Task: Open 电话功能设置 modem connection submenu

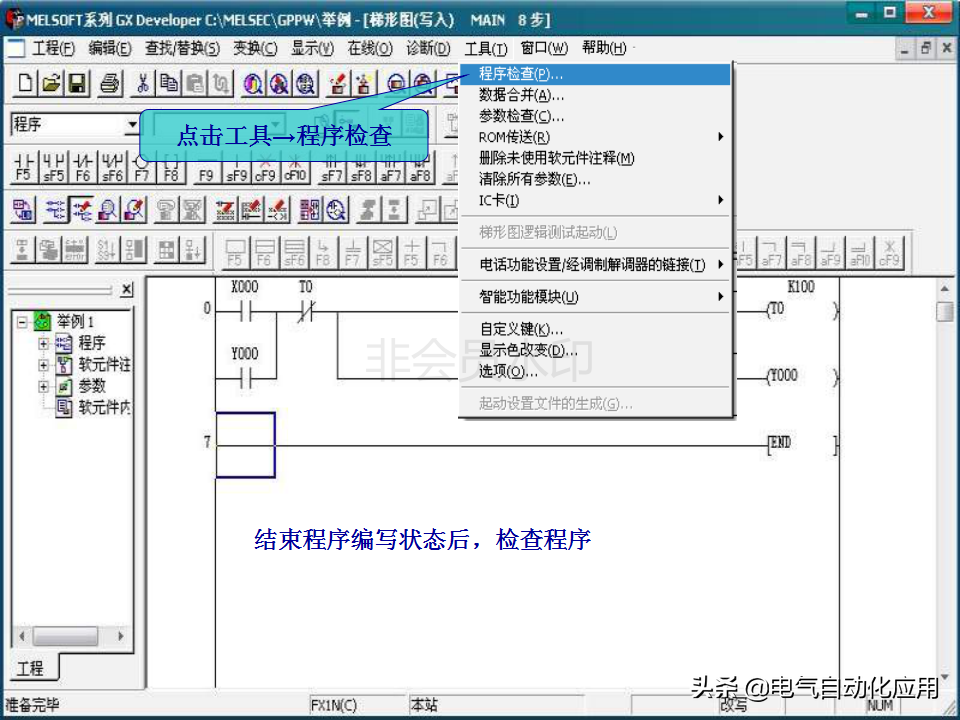Action: coord(594,265)
